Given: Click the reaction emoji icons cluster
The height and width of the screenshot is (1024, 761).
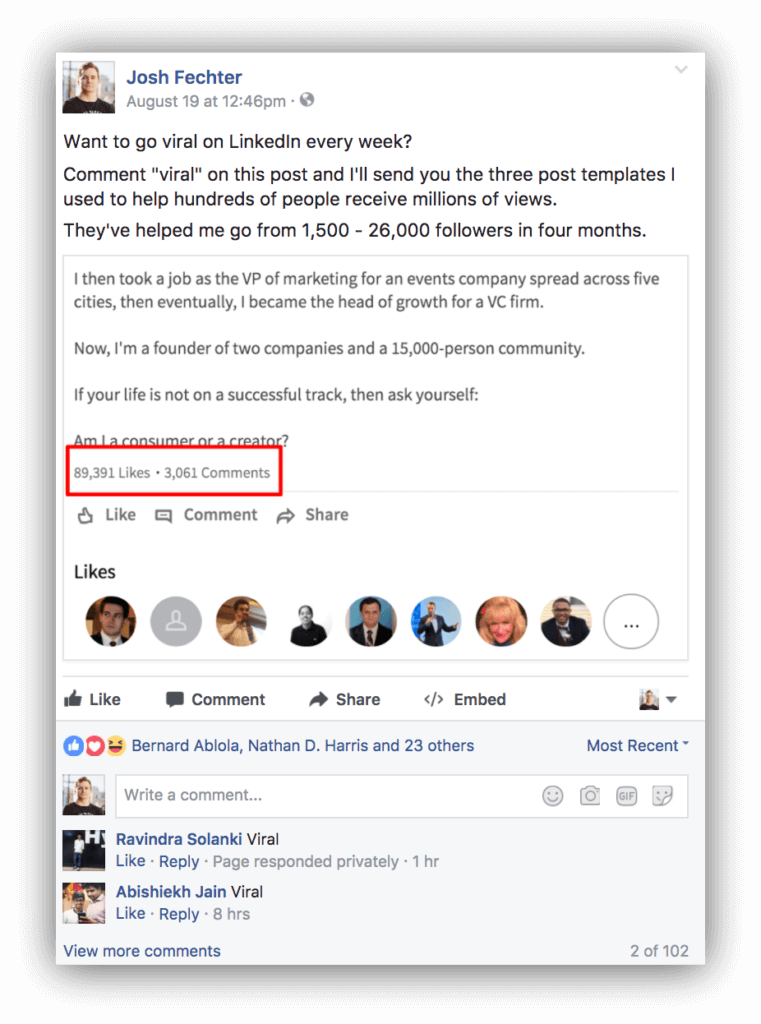Looking at the screenshot, I should point(95,745).
